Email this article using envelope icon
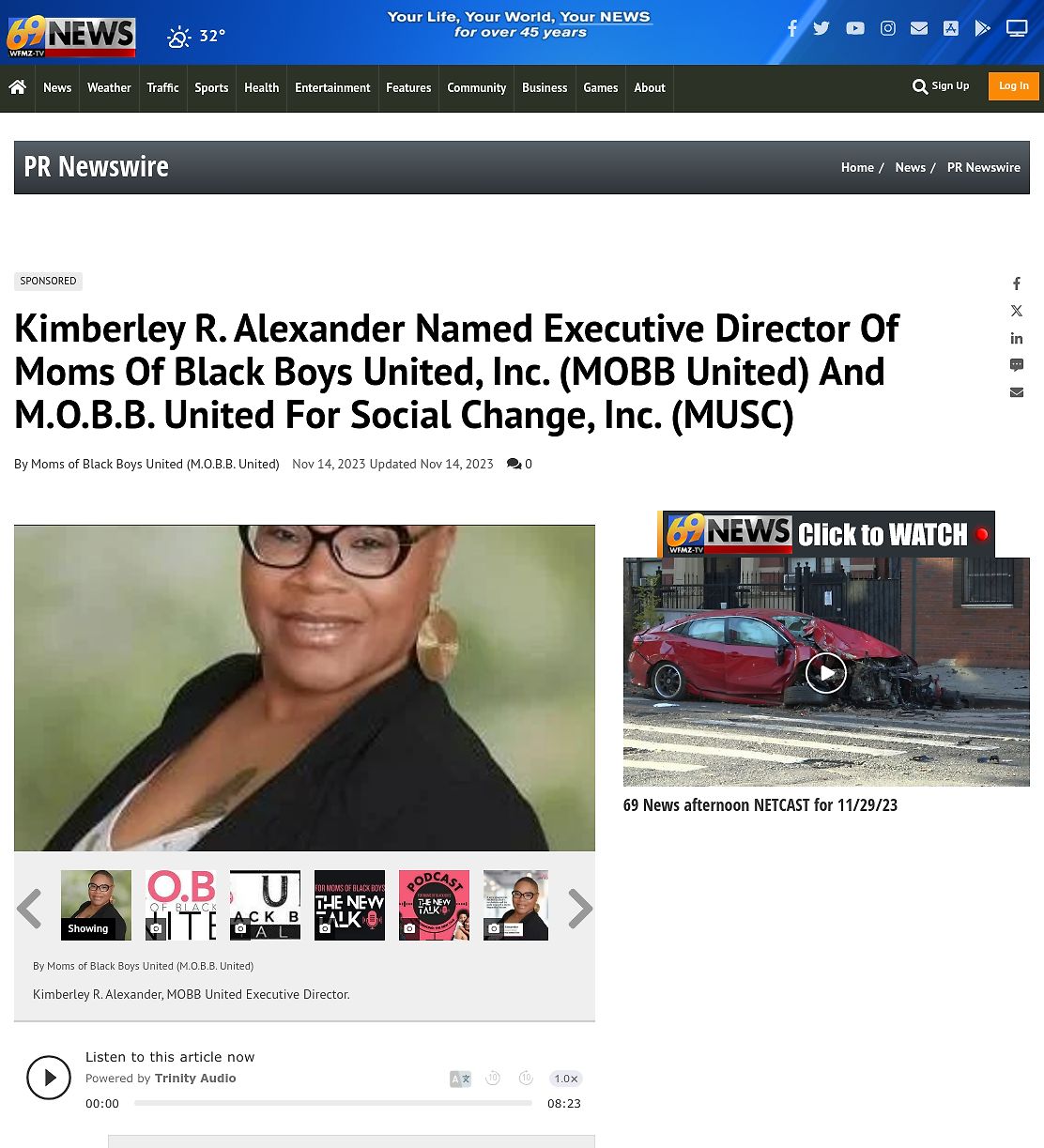This screenshot has width=1044, height=1148. (x=1017, y=392)
